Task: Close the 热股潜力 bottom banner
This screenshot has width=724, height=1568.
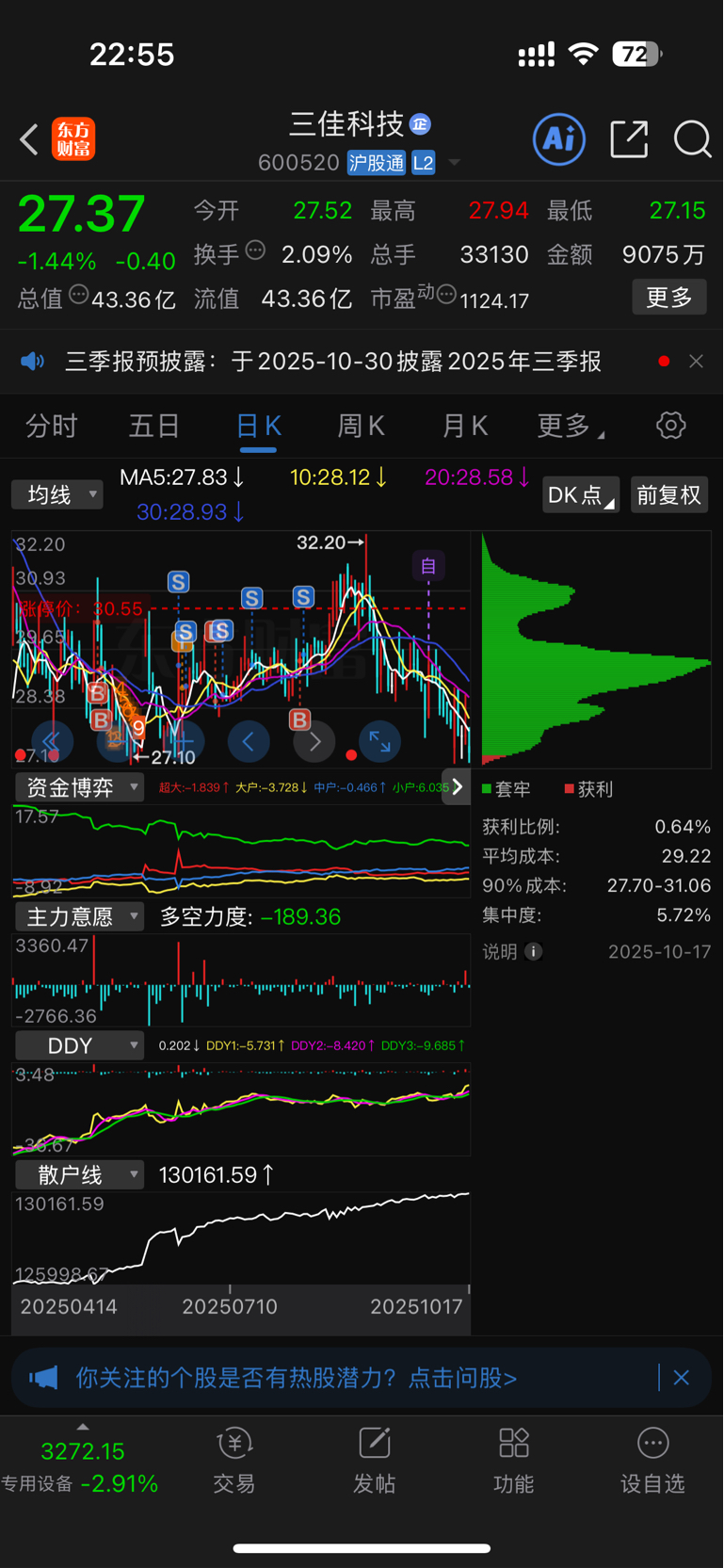Action: click(682, 1379)
